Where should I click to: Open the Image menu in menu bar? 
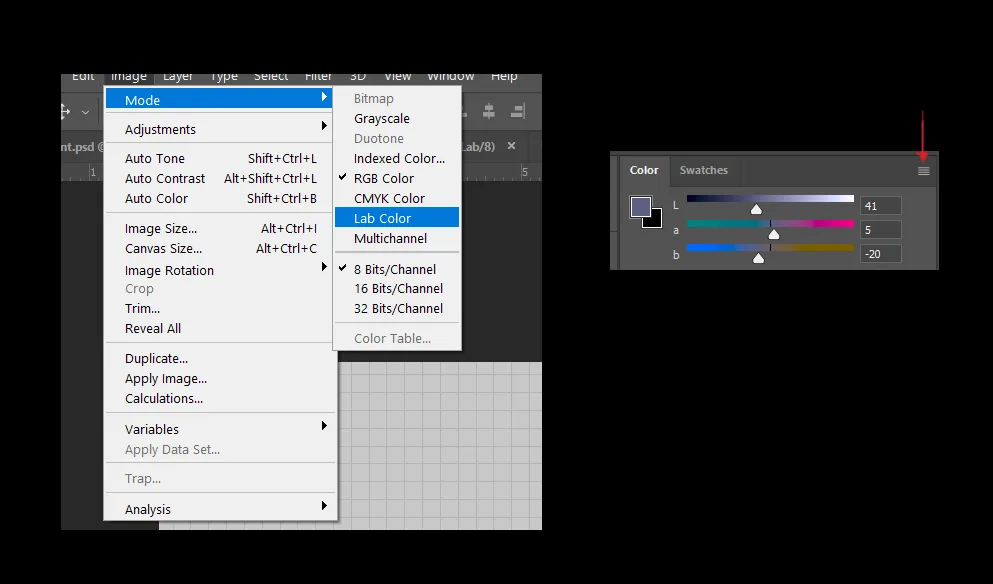(x=129, y=77)
